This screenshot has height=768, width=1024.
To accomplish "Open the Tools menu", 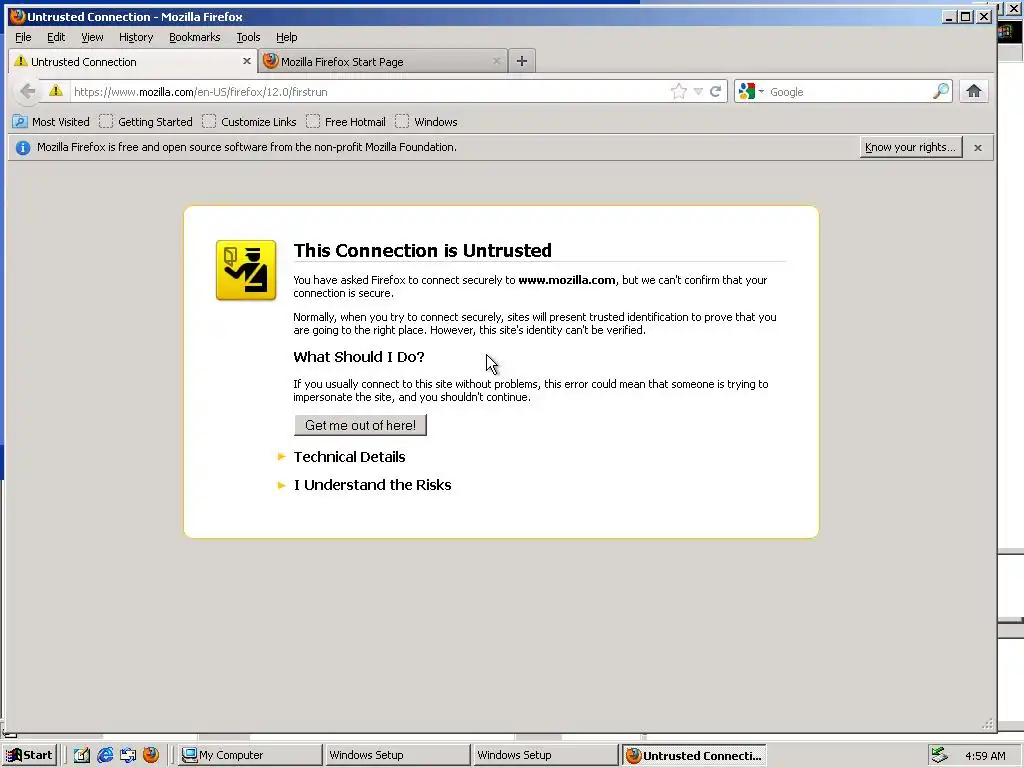I will (248, 37).
